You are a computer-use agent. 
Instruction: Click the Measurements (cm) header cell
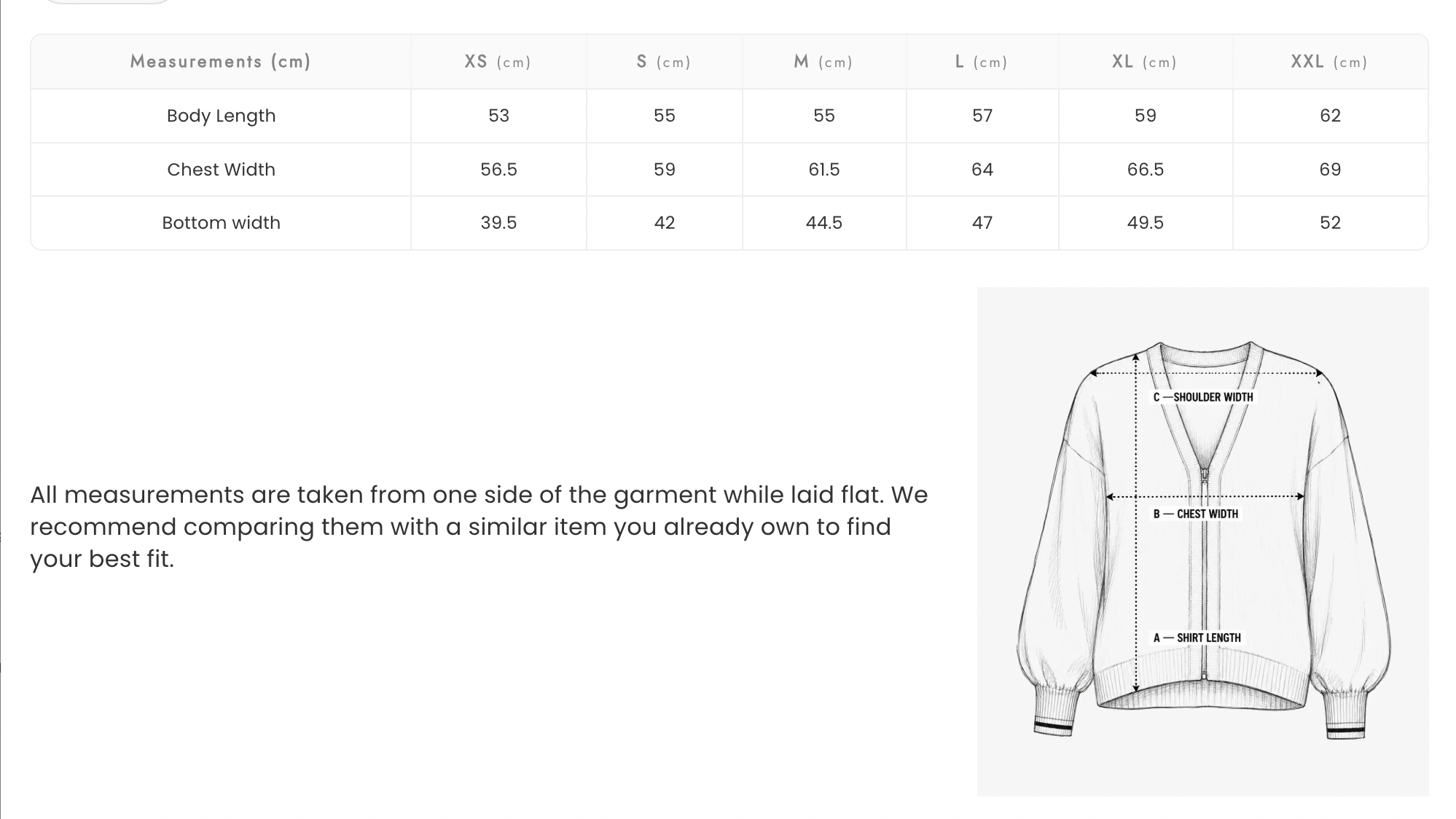pos(221,62)
